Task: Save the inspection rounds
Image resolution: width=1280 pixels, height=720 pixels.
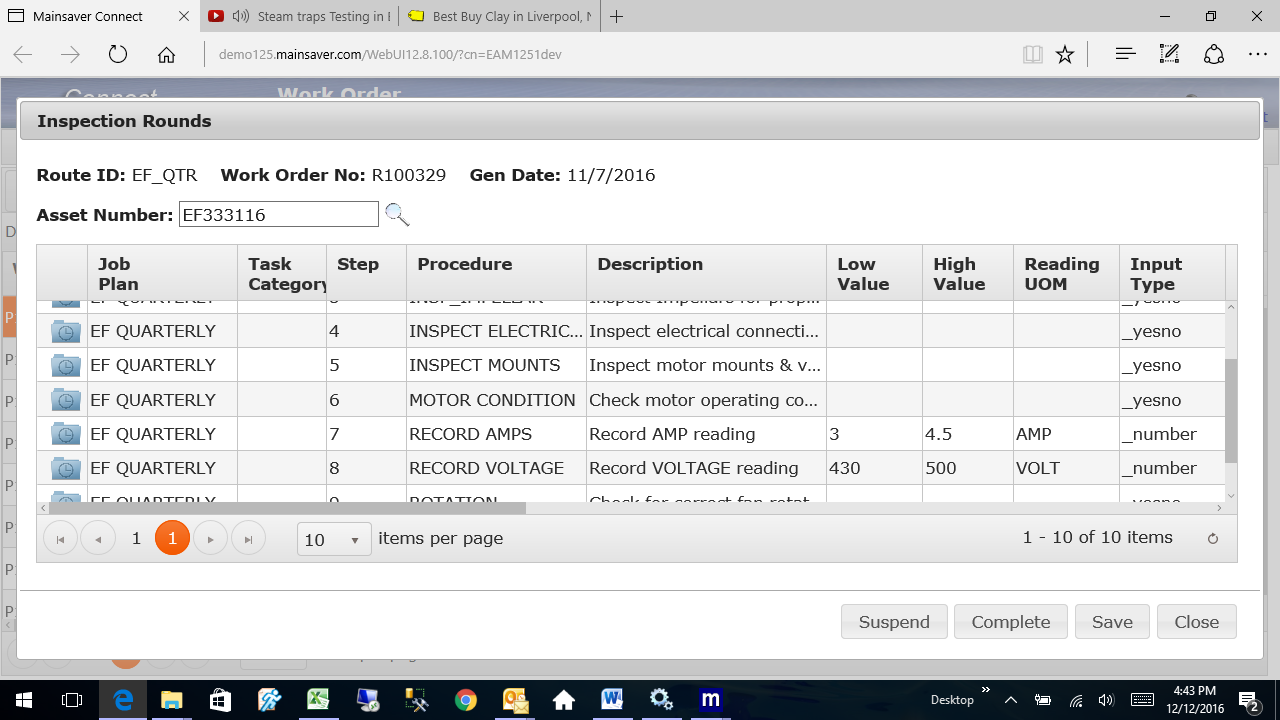Action: click(x=1112, y=622)
